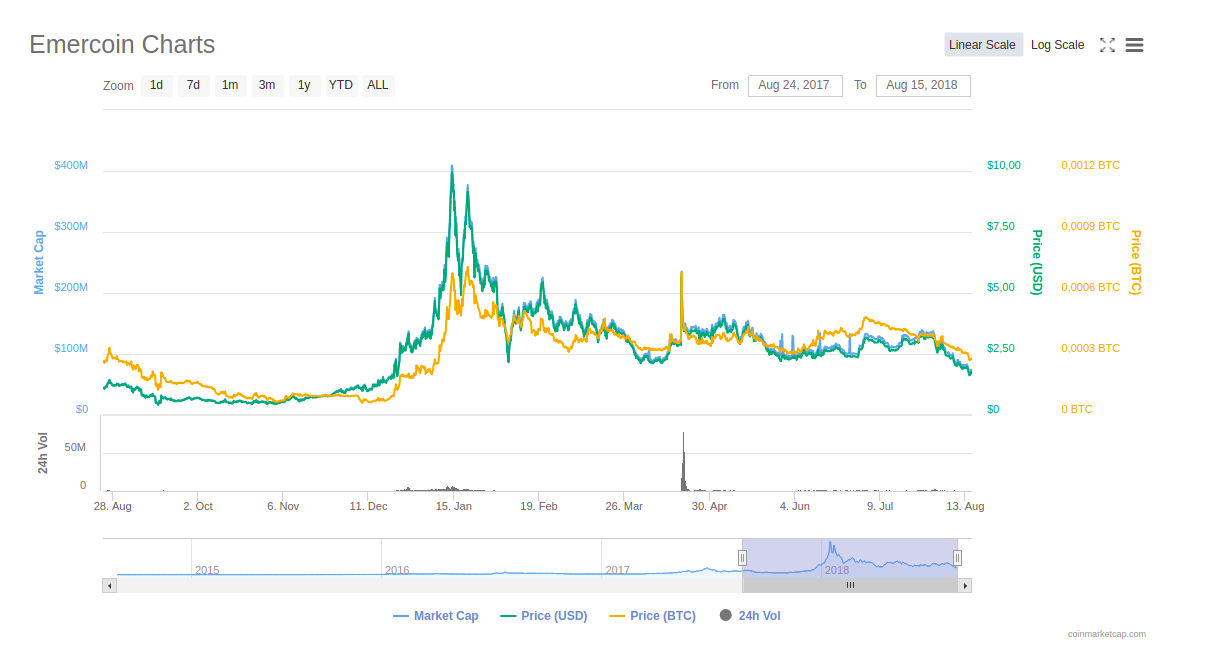The height and width of the screenshot is (661, 1209).
Task: Click the 15. Jan date label
Action: pyautogui.click(x=454, y=506)
